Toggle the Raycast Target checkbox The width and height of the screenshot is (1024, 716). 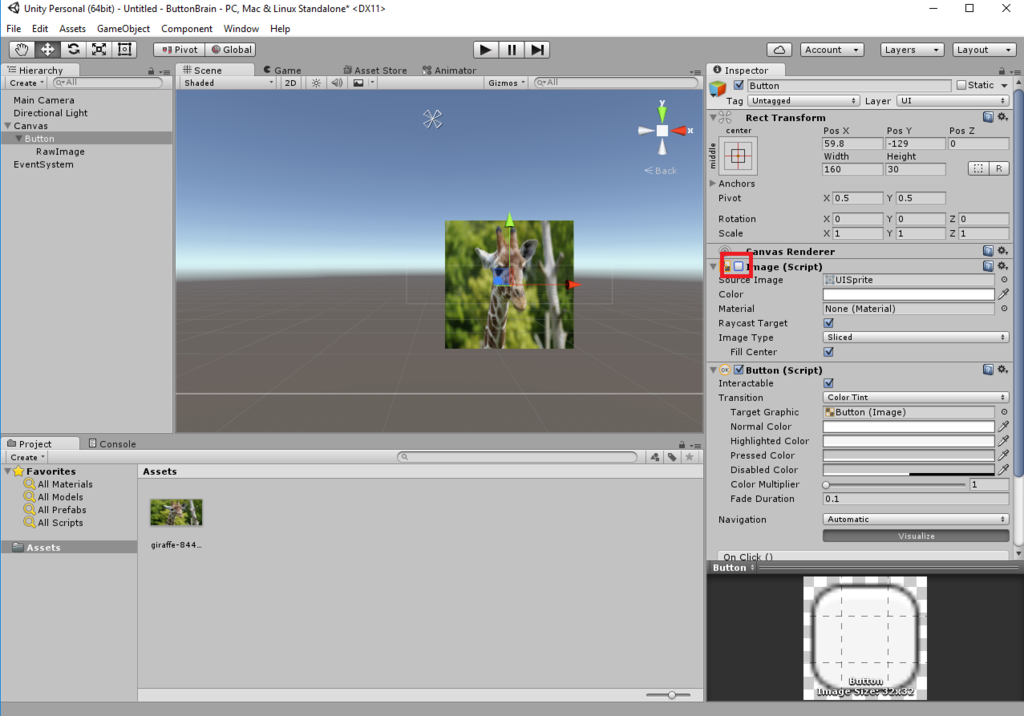click(x=829, y=323)
